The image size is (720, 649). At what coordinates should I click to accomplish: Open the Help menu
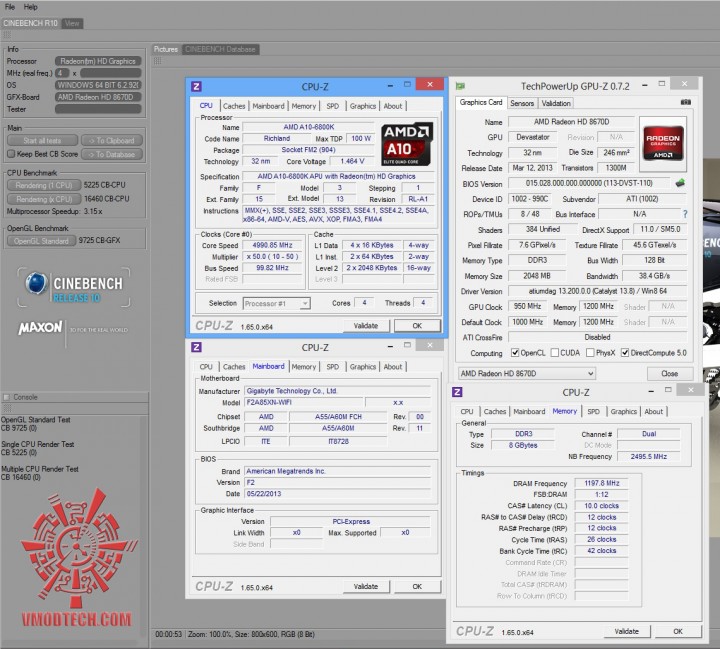(31, 7)
